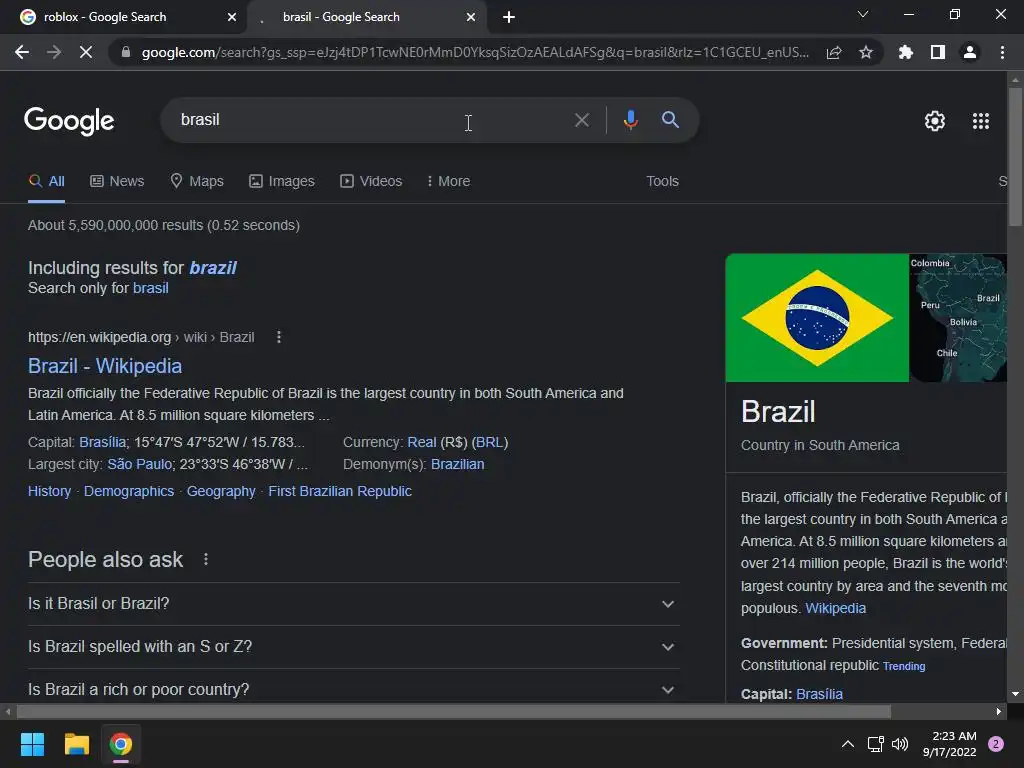Viewport: 1024px width, 768px height.
Task: Open the São Paulo link
Action: [x=140, y=464]
